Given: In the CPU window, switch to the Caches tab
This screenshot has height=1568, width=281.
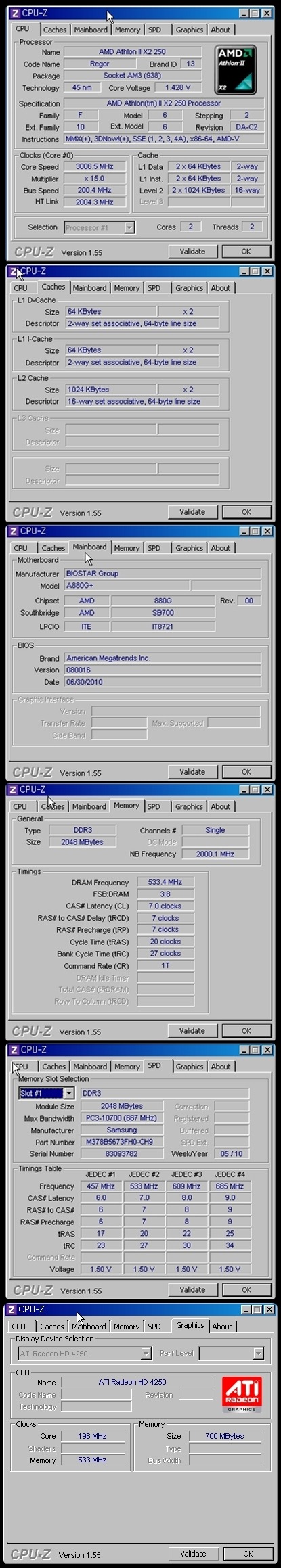Looking at the screenshot, I should pyautogui.click(x=55, y=30).
